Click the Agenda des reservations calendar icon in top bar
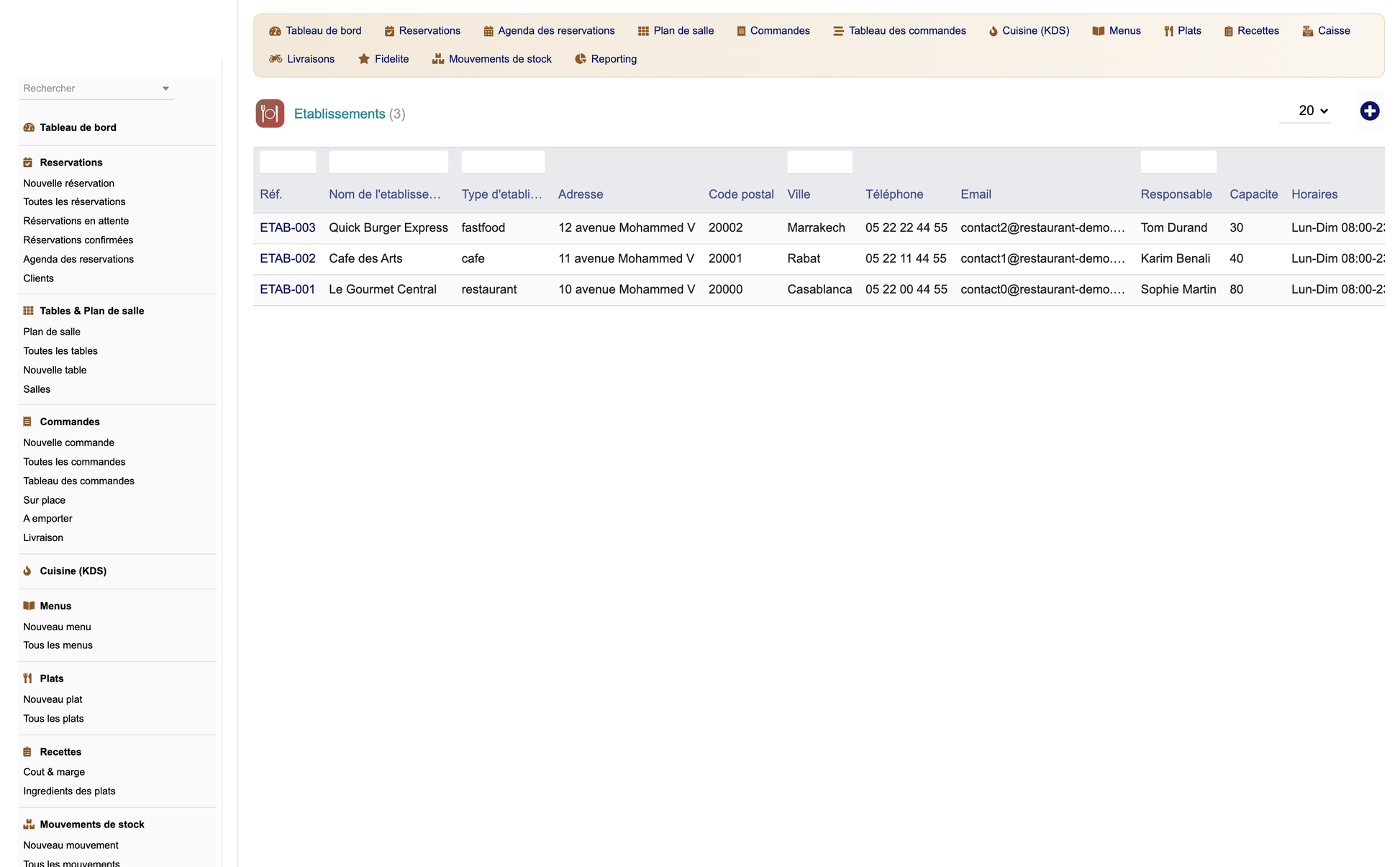This screenshot has width=1400, height=867. (488, 31)
